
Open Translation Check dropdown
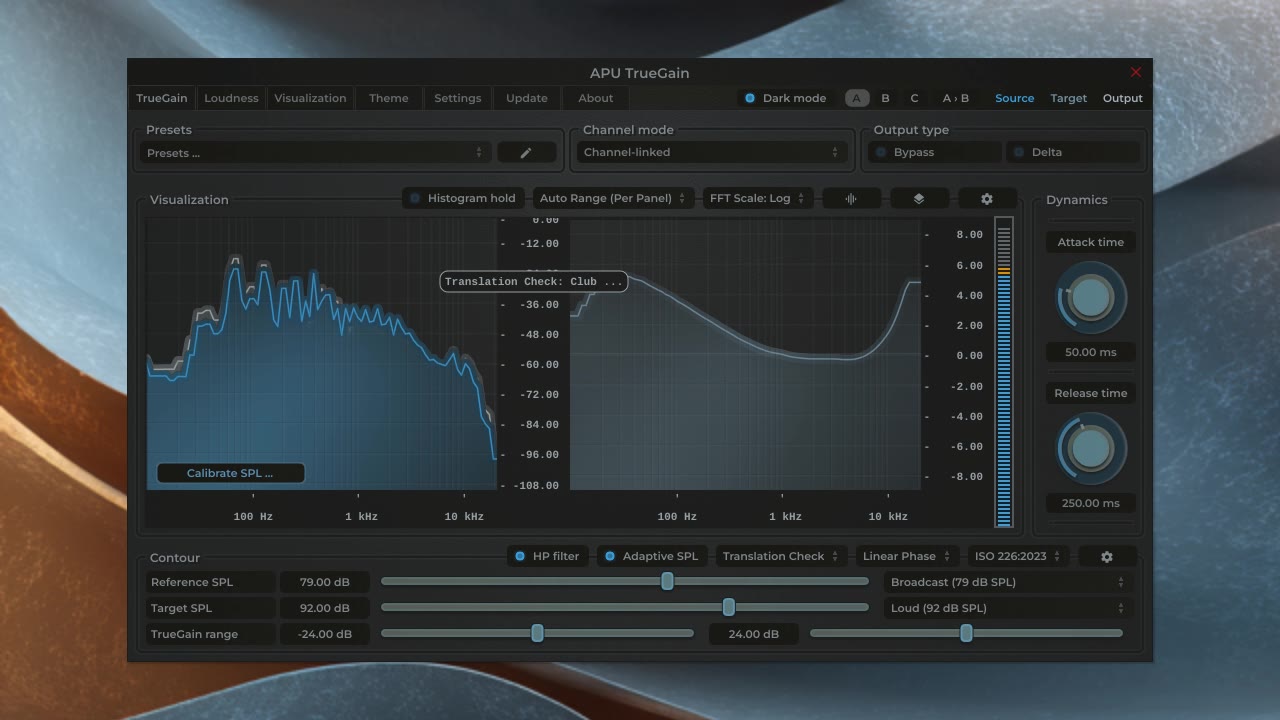[781, 557]
